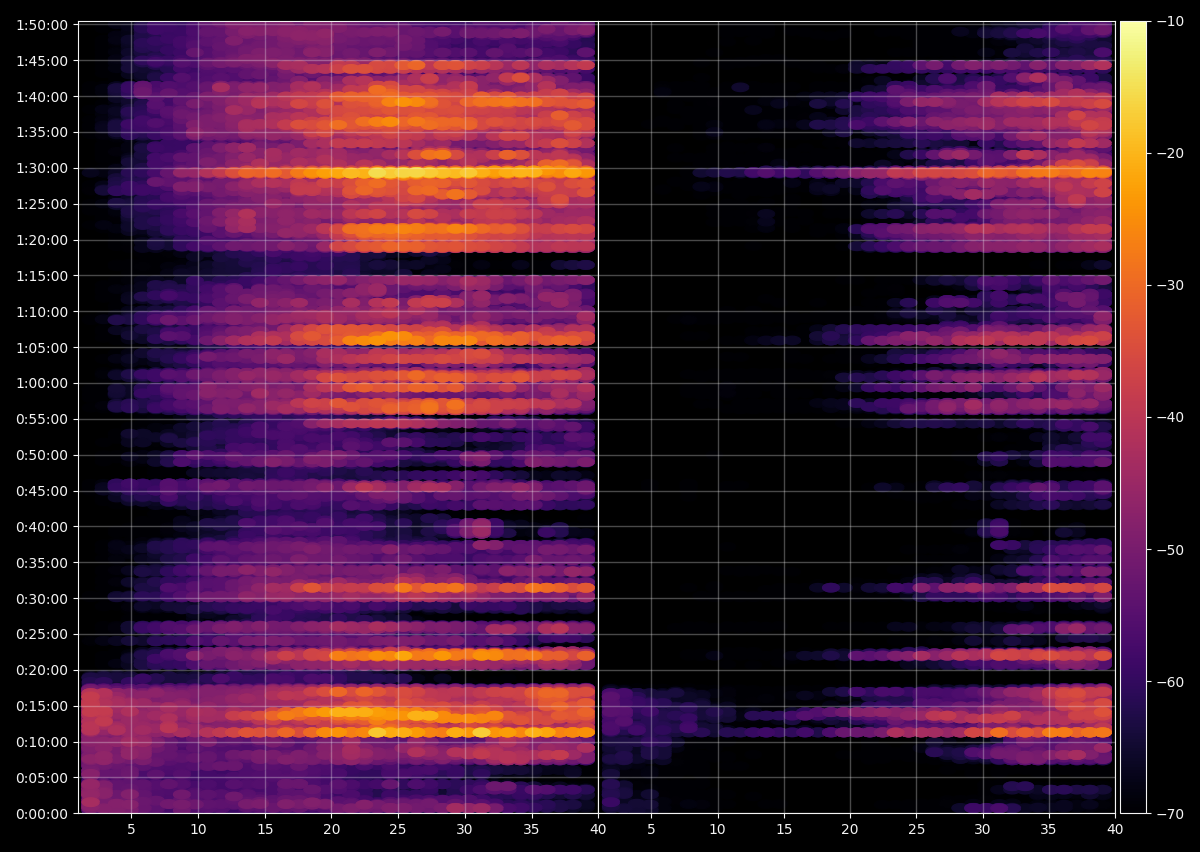Click the 0:55:00 y-axis label
1200x852 pixels.
[43, 418]
